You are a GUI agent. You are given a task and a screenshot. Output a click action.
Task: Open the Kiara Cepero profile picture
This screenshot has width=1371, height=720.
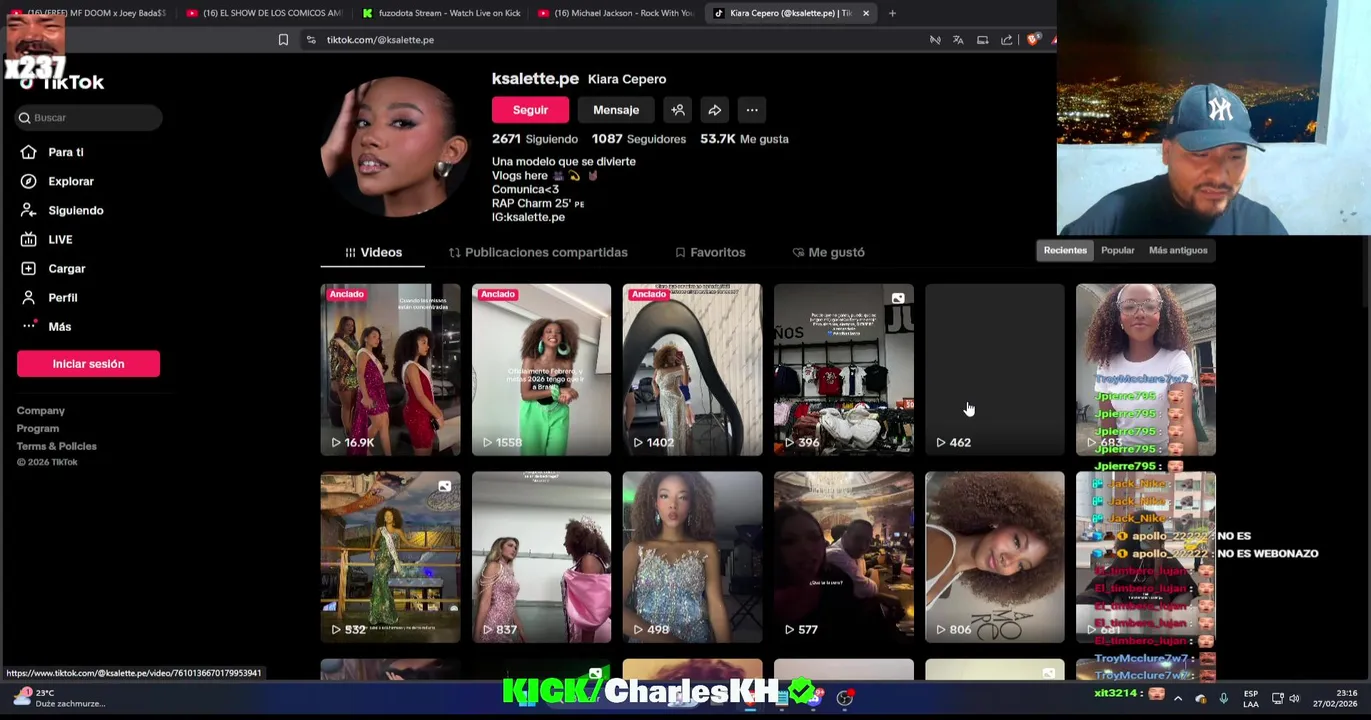pos(396,146)
